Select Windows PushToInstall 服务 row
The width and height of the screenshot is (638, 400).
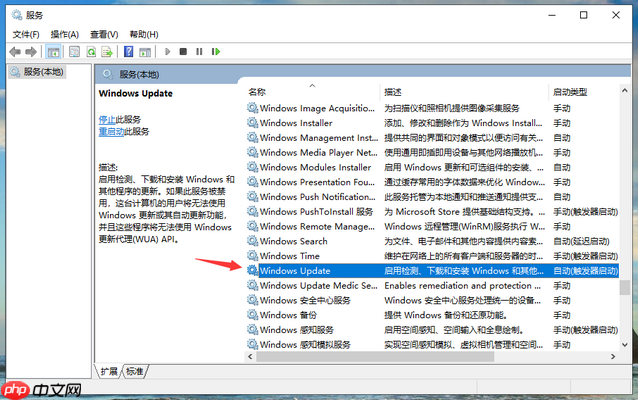pyautogui.click(x=433, y=212)
